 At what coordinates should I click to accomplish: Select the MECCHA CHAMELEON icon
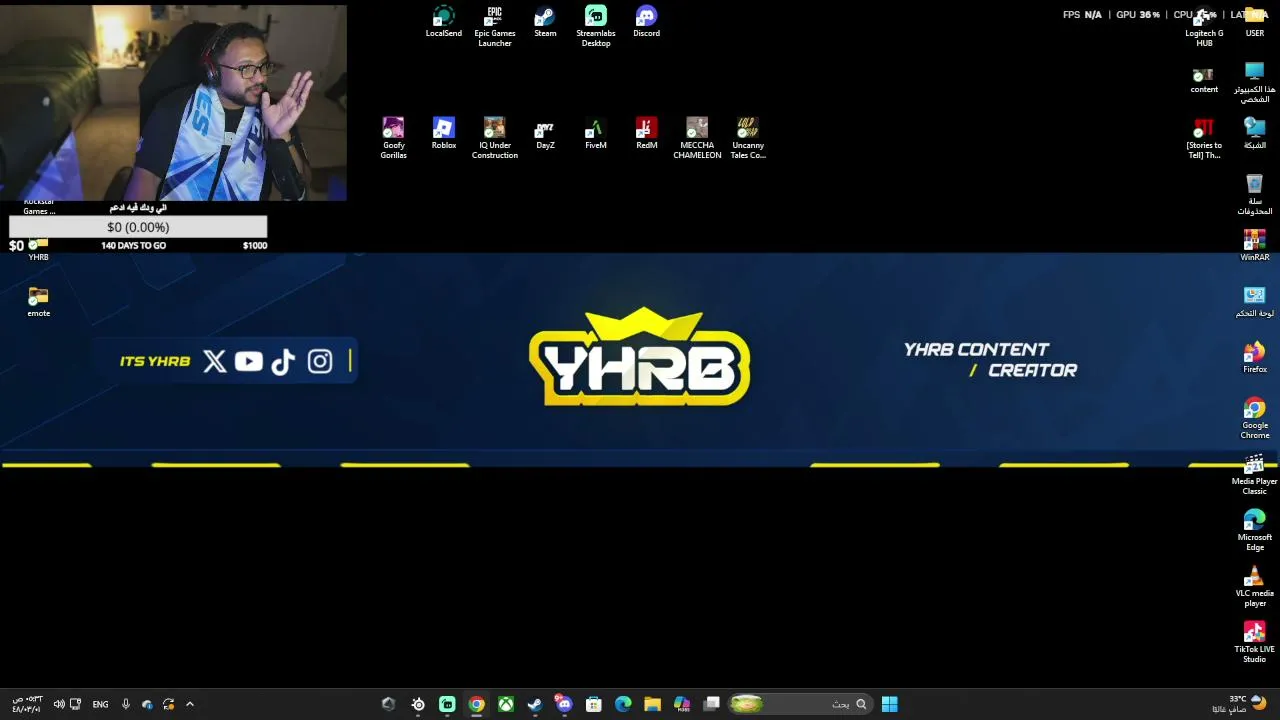[x=697, y=139]
